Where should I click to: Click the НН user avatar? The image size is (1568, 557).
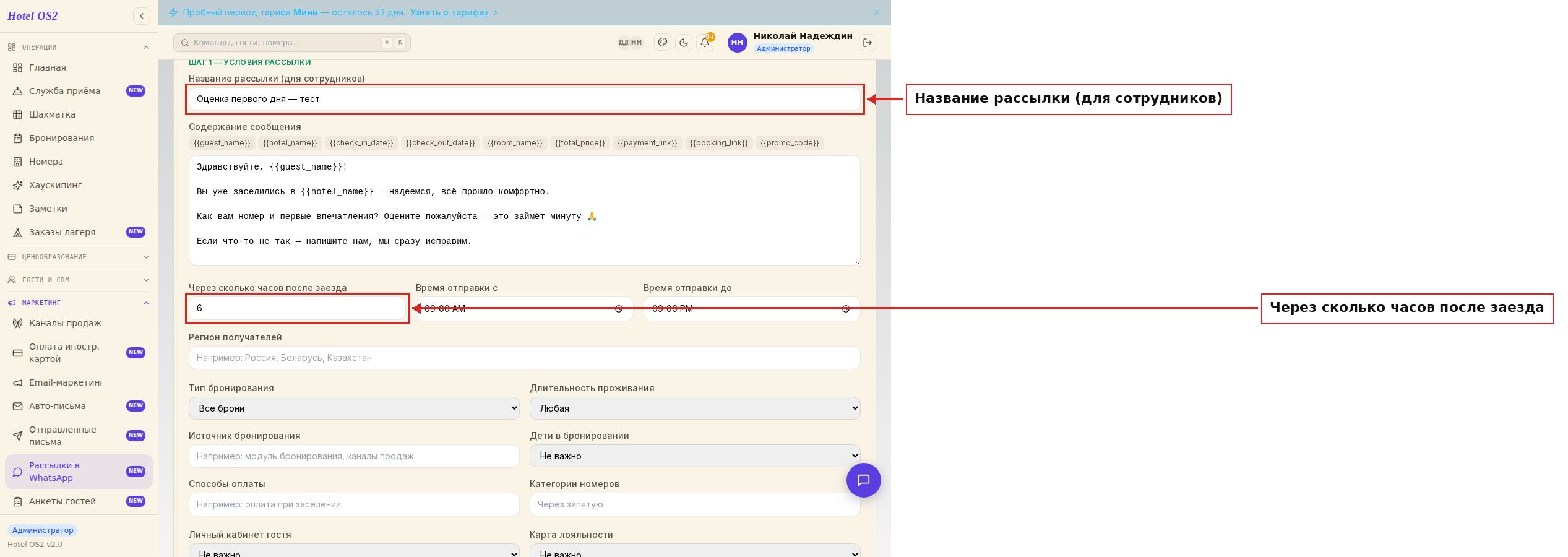[737, 43]
